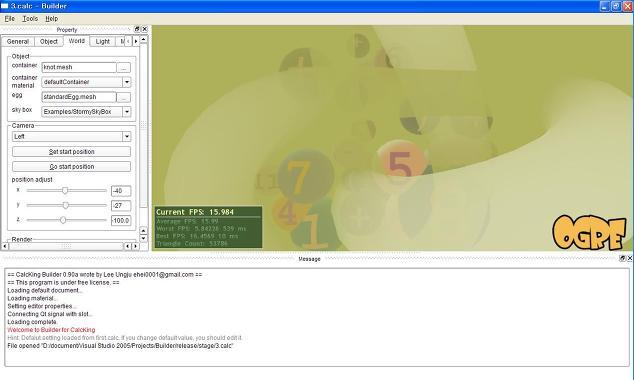
Task: Click the 'Connecting Qt signal with slot' line
Action: [x=50, y=314]
